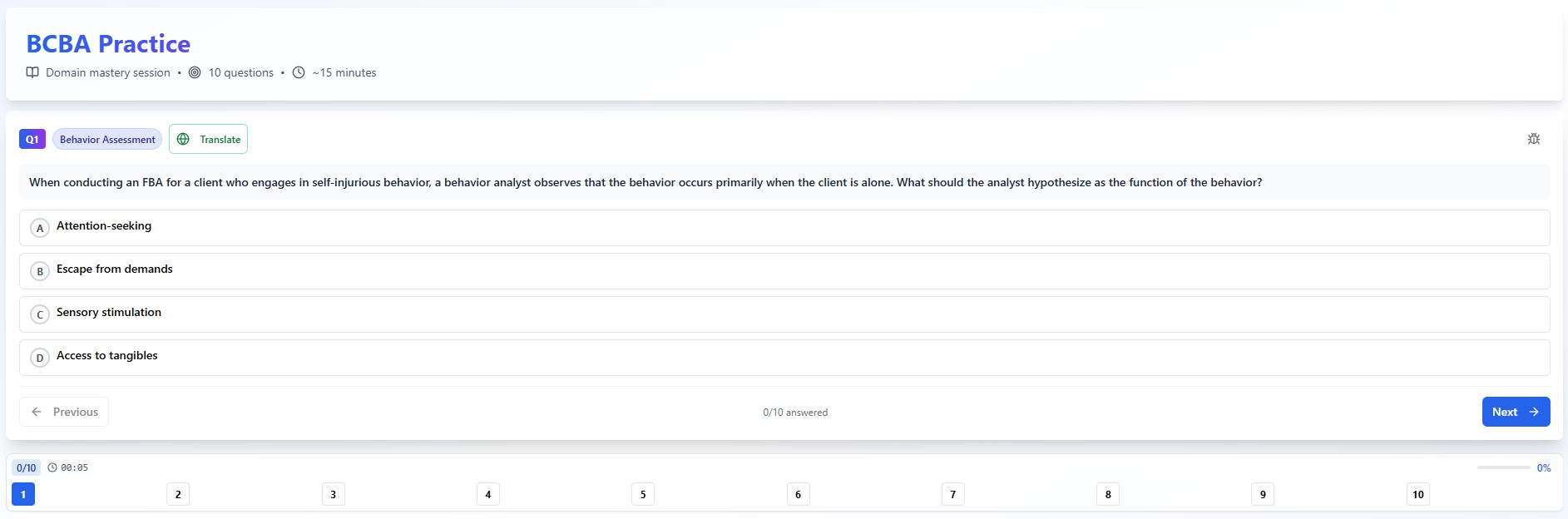Activate the Translate feature

(x=208, y=139)
